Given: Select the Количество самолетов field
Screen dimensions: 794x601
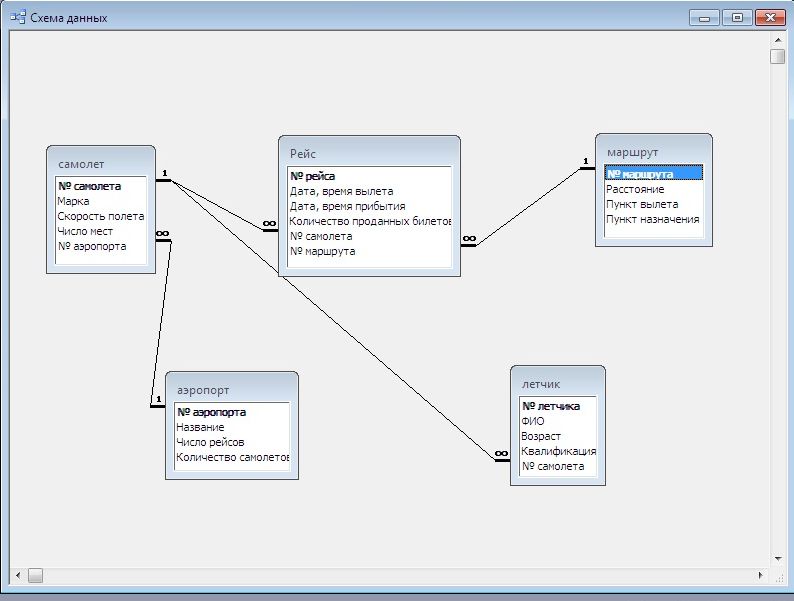Looking at the screenshot, I should coord(232,457).
